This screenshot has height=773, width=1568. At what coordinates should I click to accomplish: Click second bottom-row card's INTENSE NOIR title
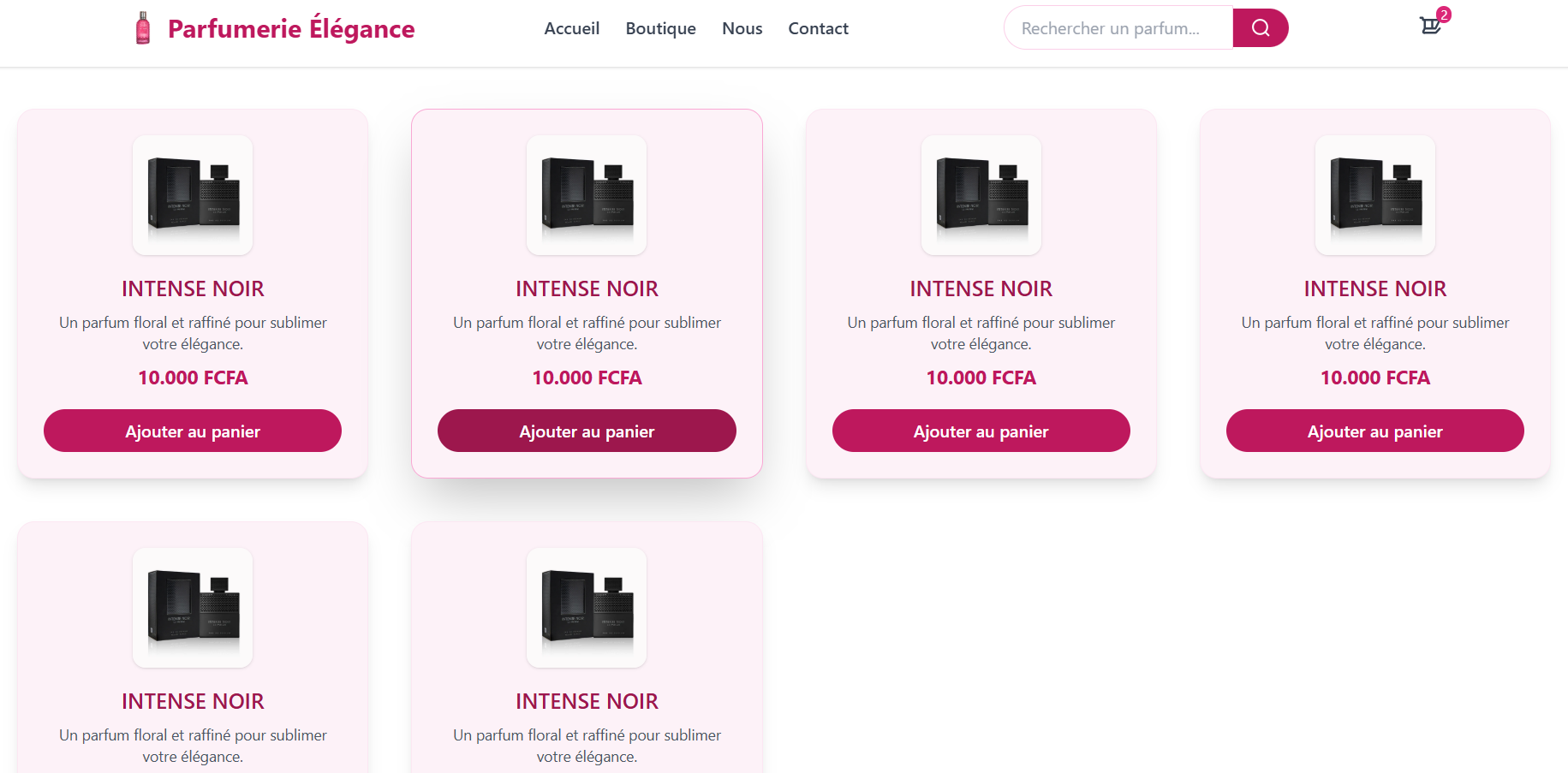pyautogui.click(x=587, y=701)
